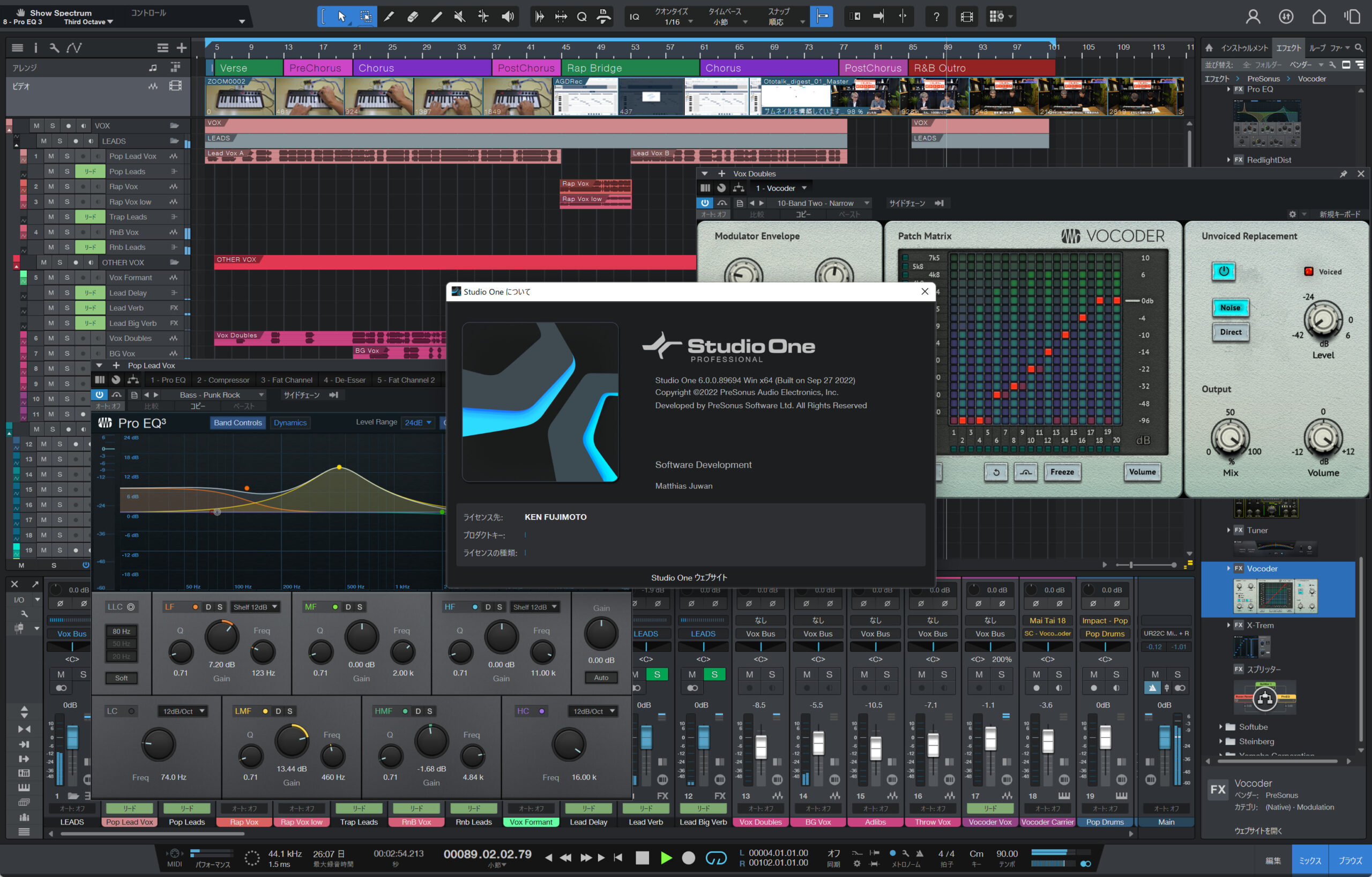Select the Range tool in the toolbar
Screen dimensions: 1372x877
point(366,17)
